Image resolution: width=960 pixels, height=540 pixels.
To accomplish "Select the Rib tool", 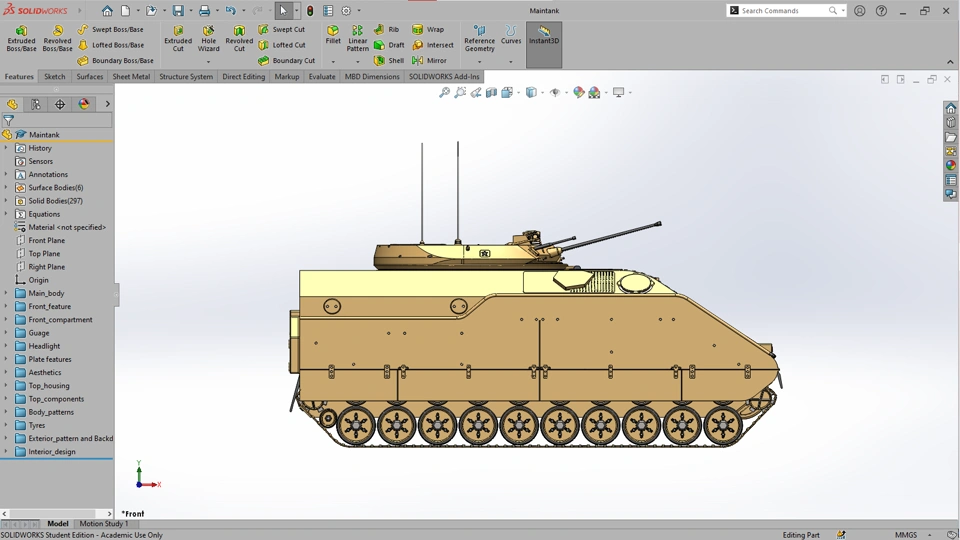I will [x=386, y=29].
